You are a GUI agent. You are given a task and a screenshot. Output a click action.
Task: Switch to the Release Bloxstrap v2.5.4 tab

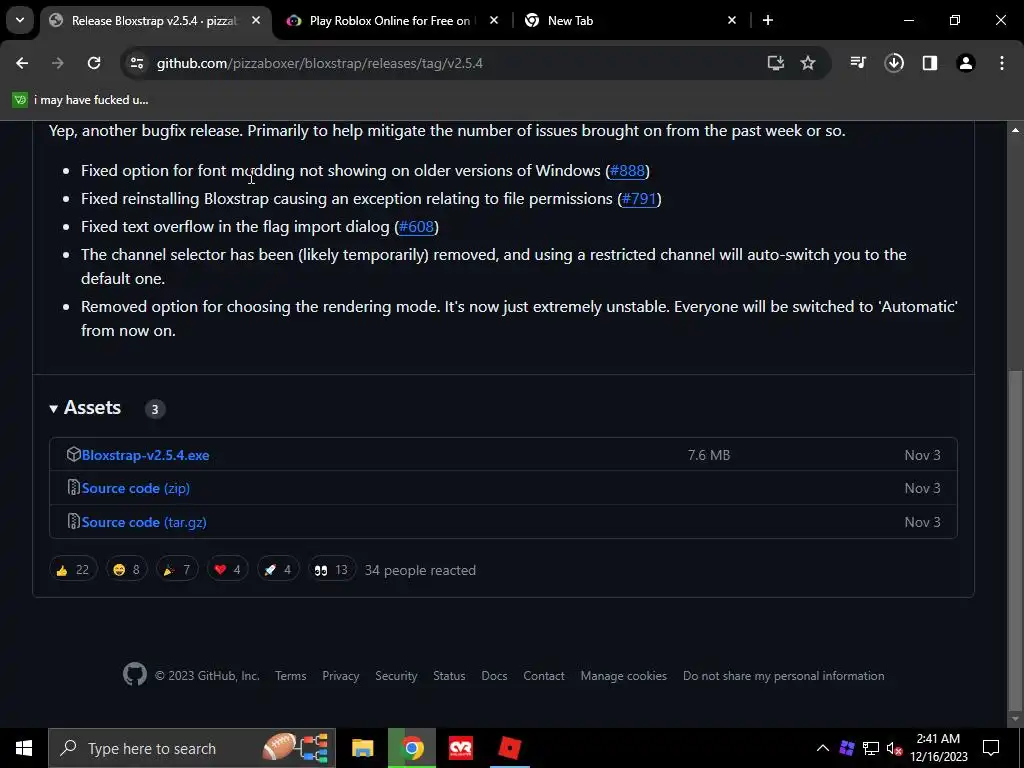155,21
